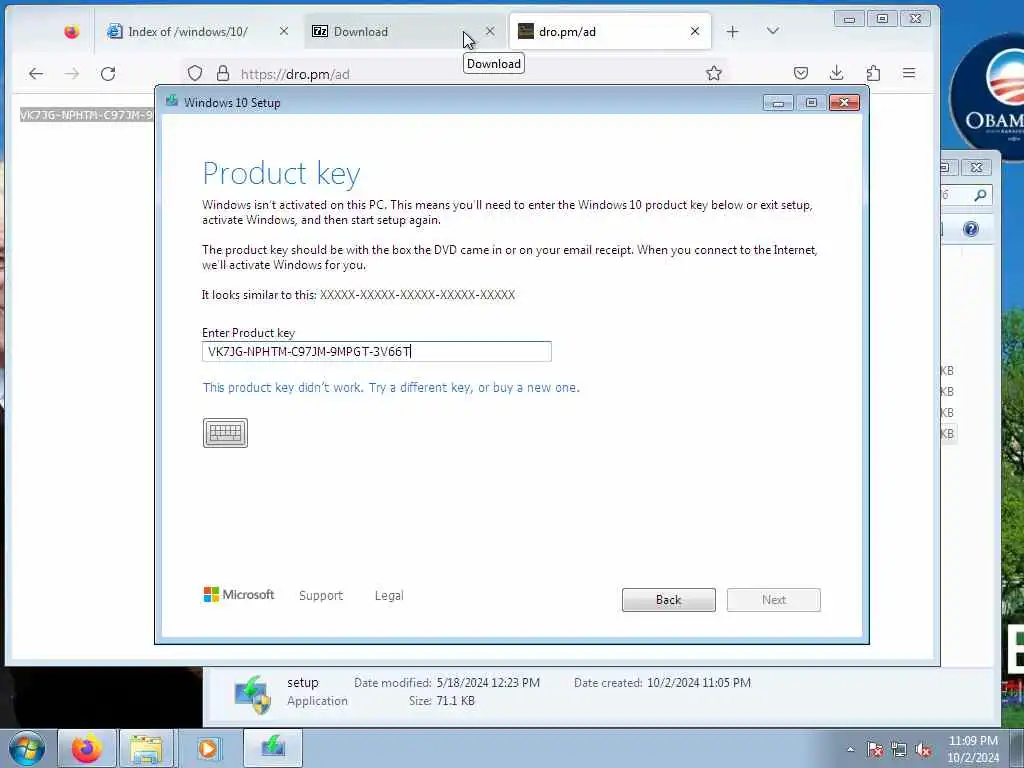The width and height of the screenshot is (1024, 768).
Task: Click the Microsoft logo in Setup
Action: point(238,594)
